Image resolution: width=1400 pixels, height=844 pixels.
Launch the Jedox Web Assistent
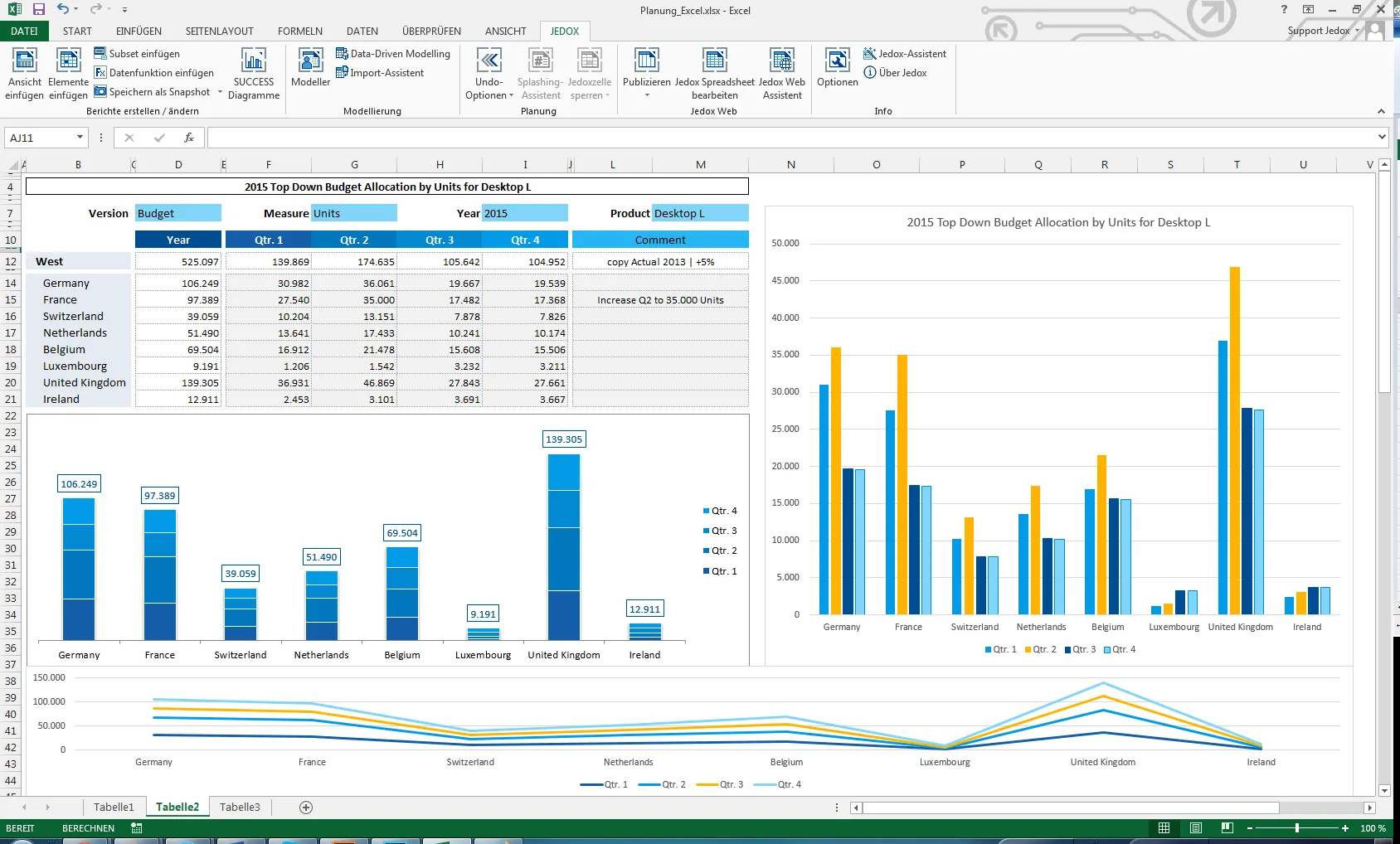point(782,74)
